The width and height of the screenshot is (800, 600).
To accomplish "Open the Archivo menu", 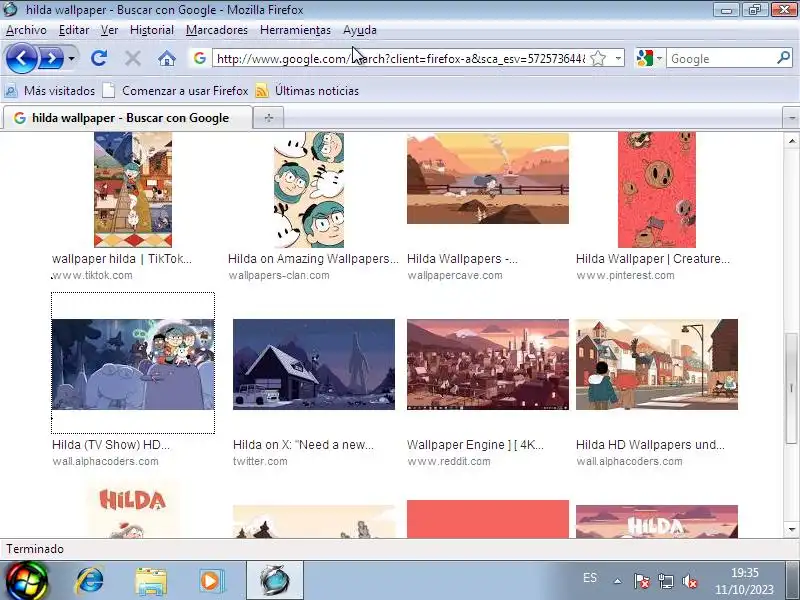I will (26, 30).
